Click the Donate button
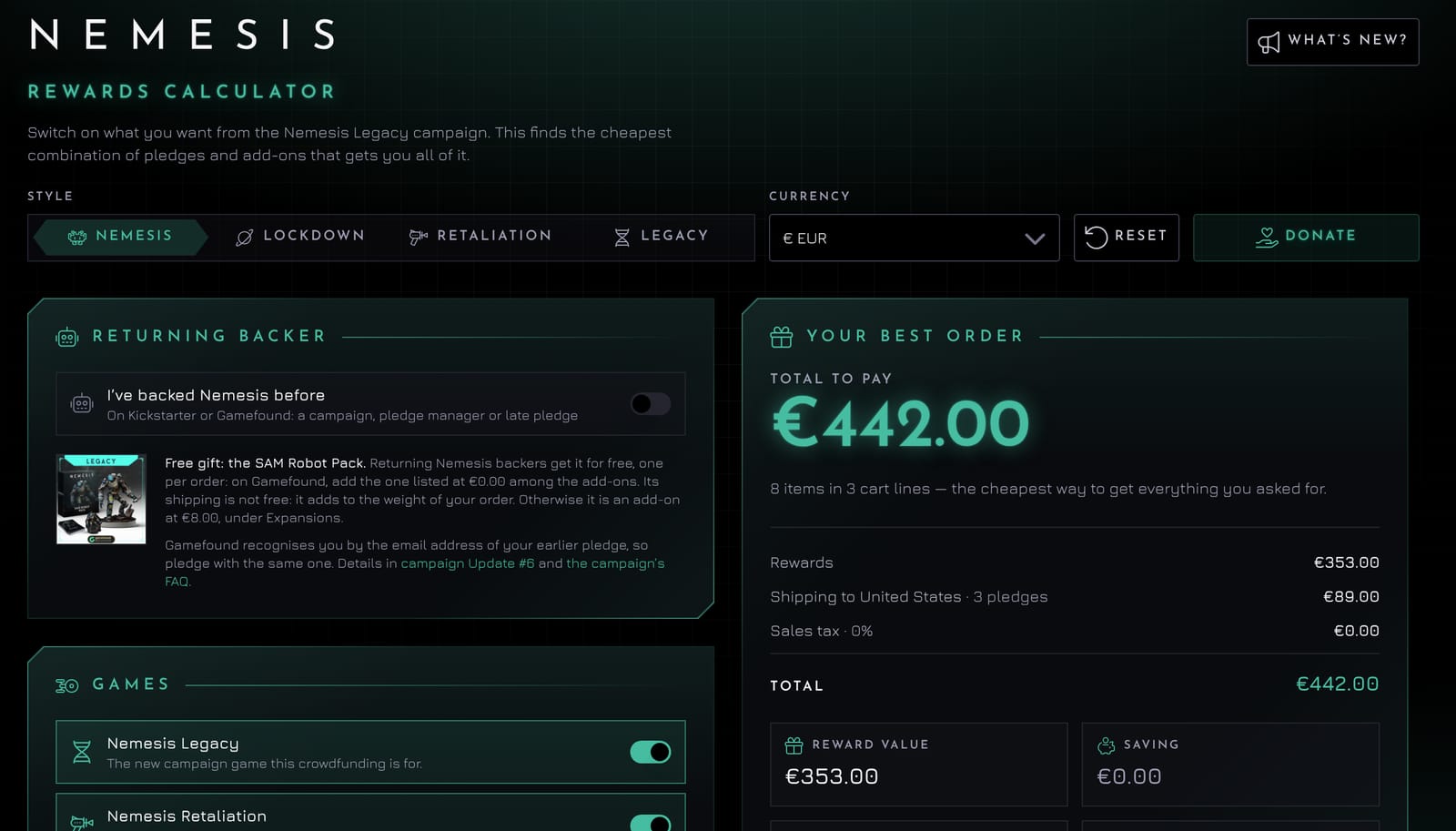 (1306, 238)
